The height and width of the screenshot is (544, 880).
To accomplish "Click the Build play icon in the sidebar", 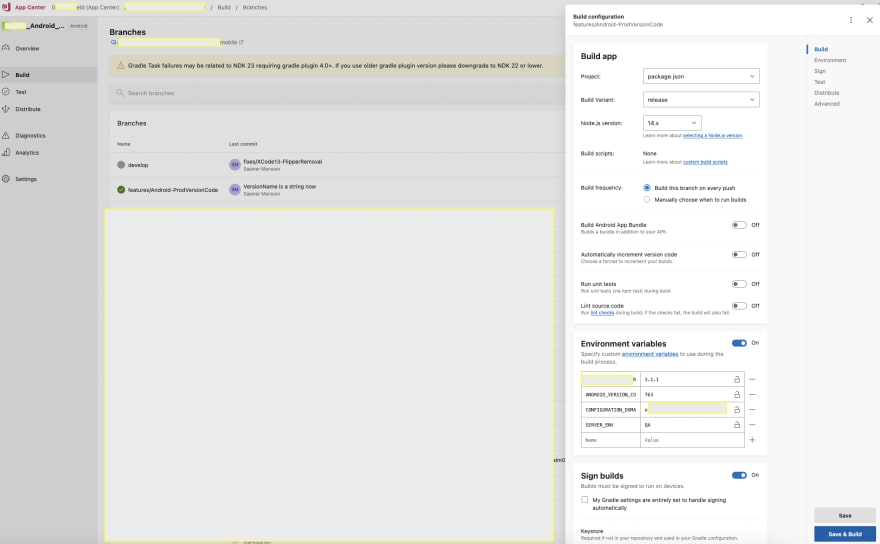I will (6, 74).
